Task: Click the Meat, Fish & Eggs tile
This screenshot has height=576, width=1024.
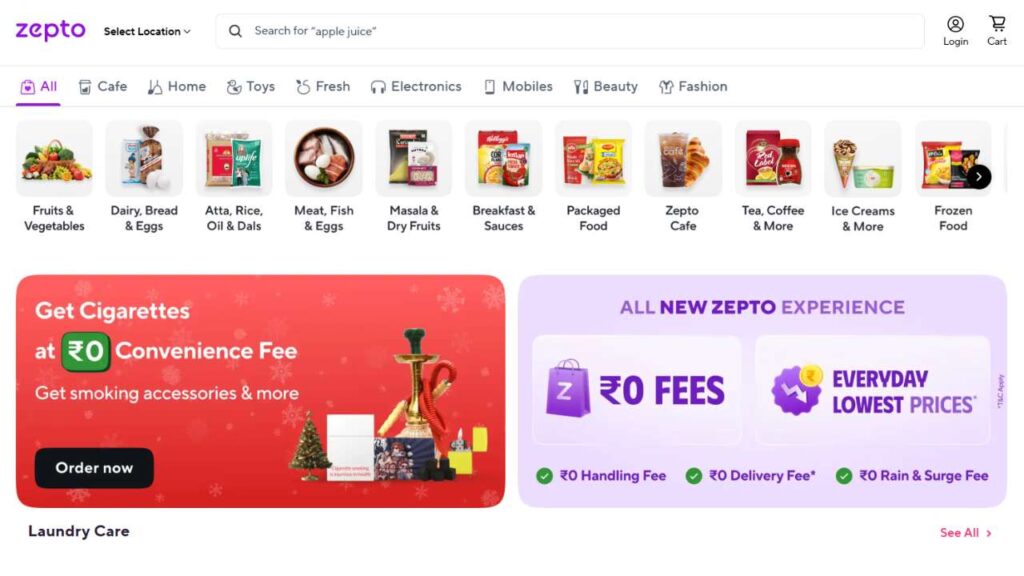Action: [324, 177]
